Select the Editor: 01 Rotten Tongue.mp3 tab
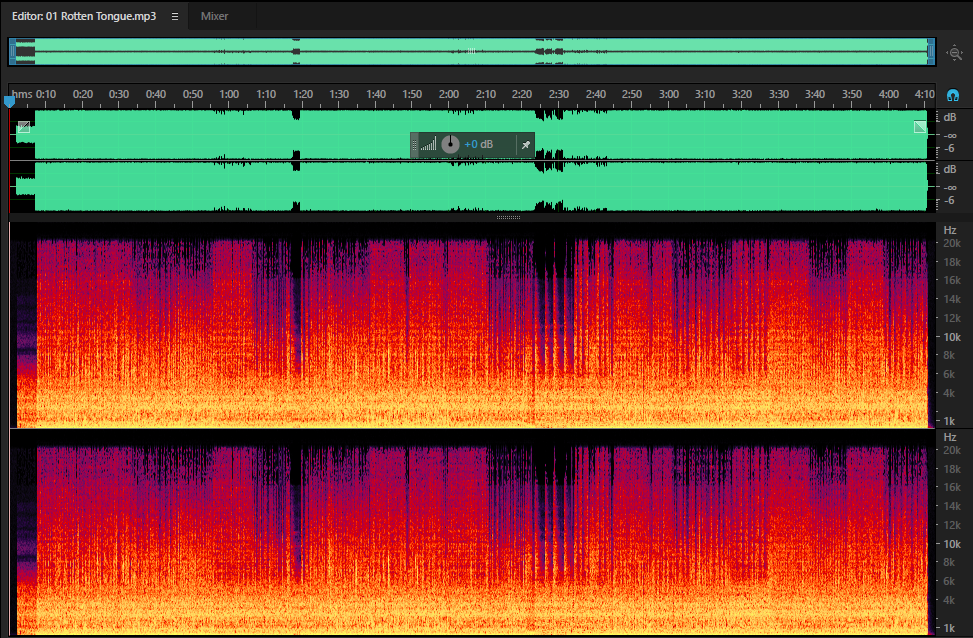The height and width of the screenshot is (638, 973). coord(84,16)
